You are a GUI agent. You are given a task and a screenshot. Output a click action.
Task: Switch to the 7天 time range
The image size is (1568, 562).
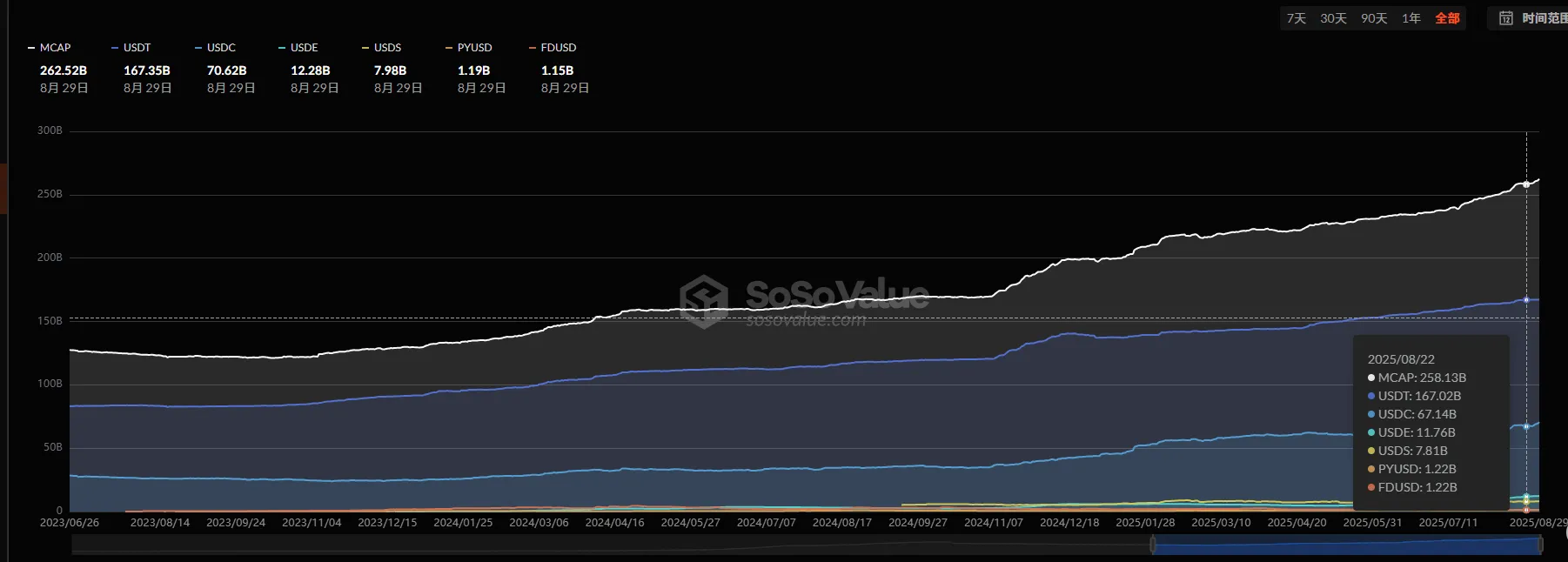tap(1296, 18)
